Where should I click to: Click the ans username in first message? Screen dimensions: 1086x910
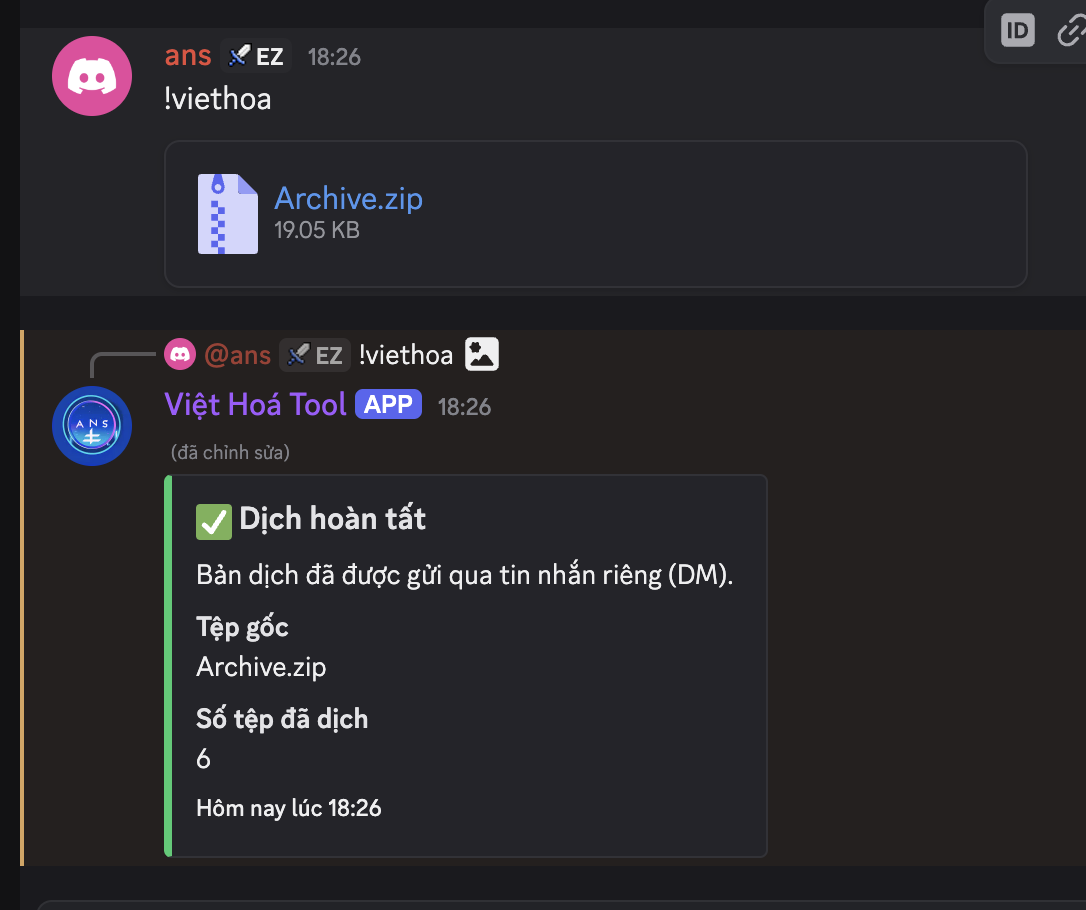pos(188,56)
